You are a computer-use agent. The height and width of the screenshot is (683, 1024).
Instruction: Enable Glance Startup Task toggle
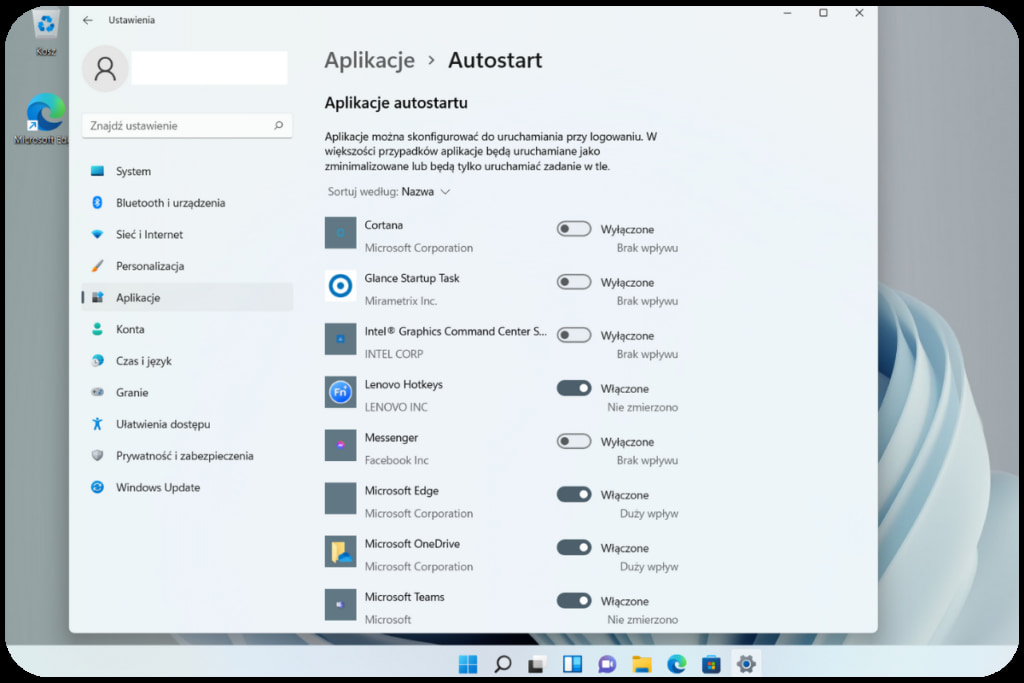(573, 281)
